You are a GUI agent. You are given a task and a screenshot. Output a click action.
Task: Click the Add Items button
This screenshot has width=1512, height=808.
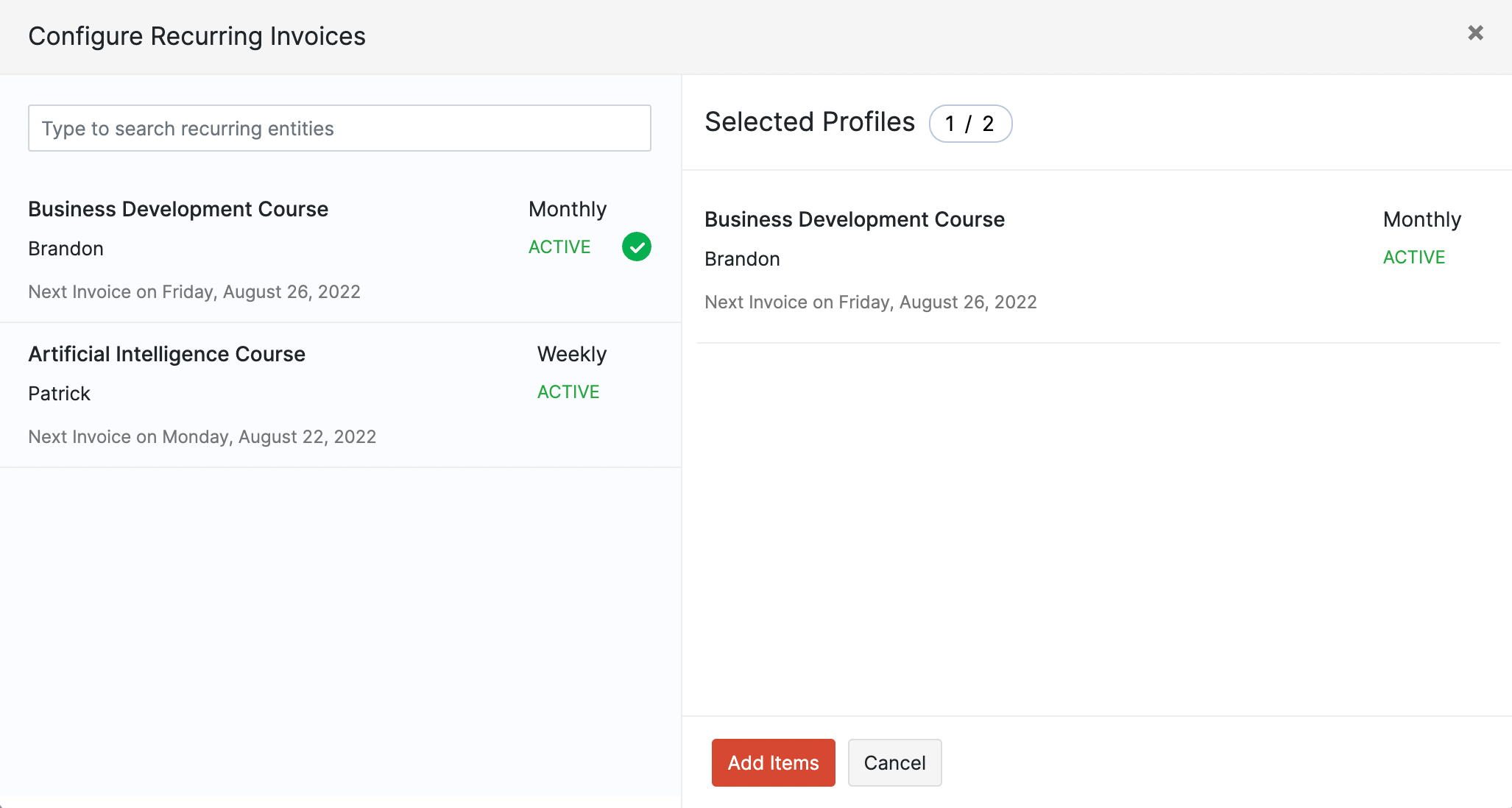[x=773, y=762]
